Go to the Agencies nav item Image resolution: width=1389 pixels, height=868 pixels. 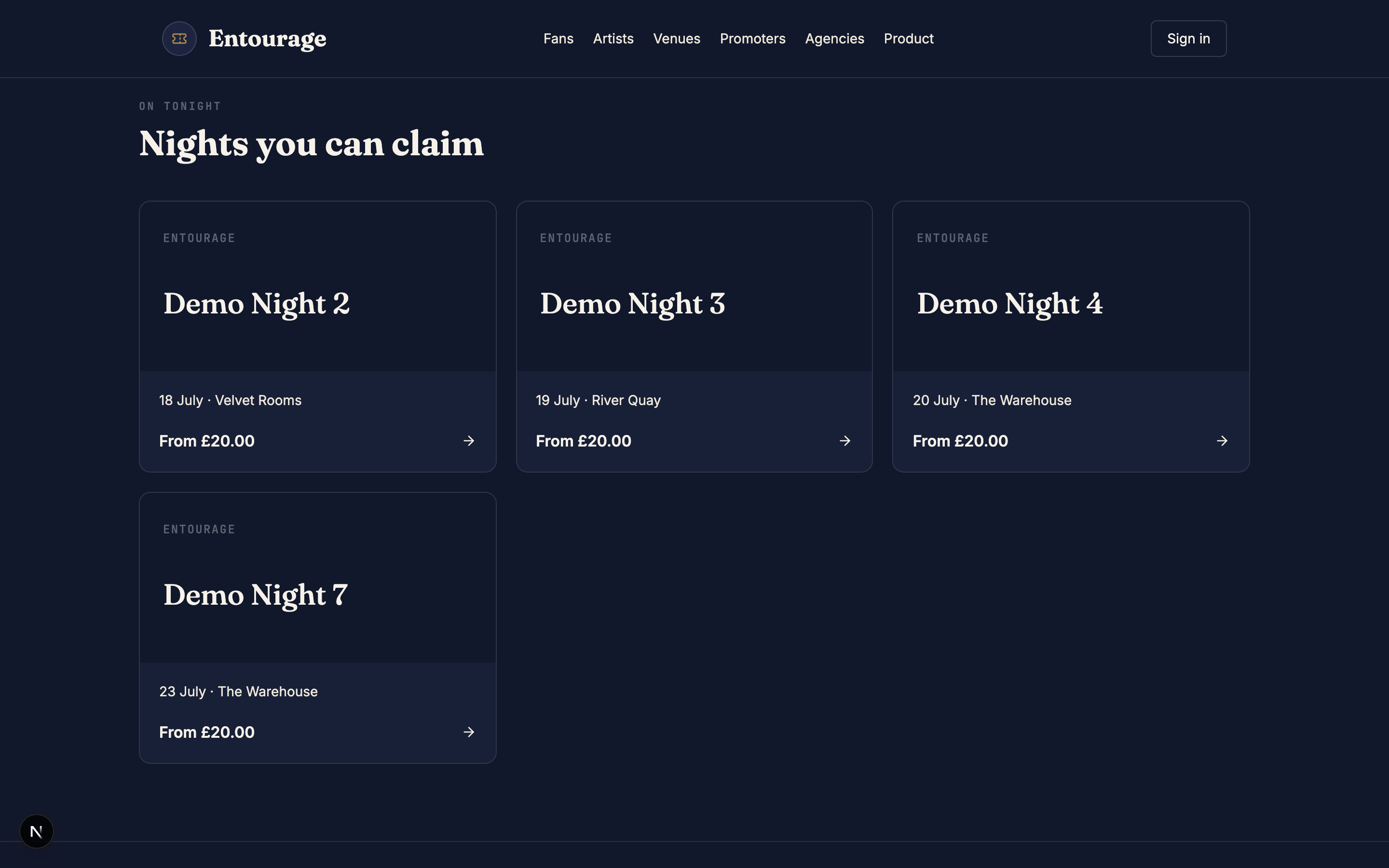coord(834,39)
